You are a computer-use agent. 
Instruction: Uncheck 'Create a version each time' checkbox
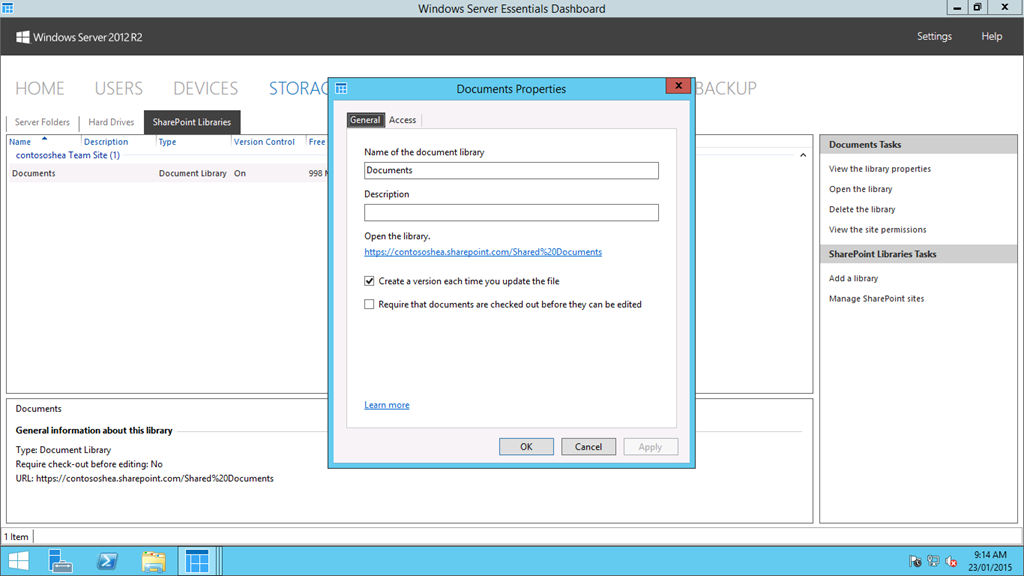pyautogui.click(x=370, y=282)
